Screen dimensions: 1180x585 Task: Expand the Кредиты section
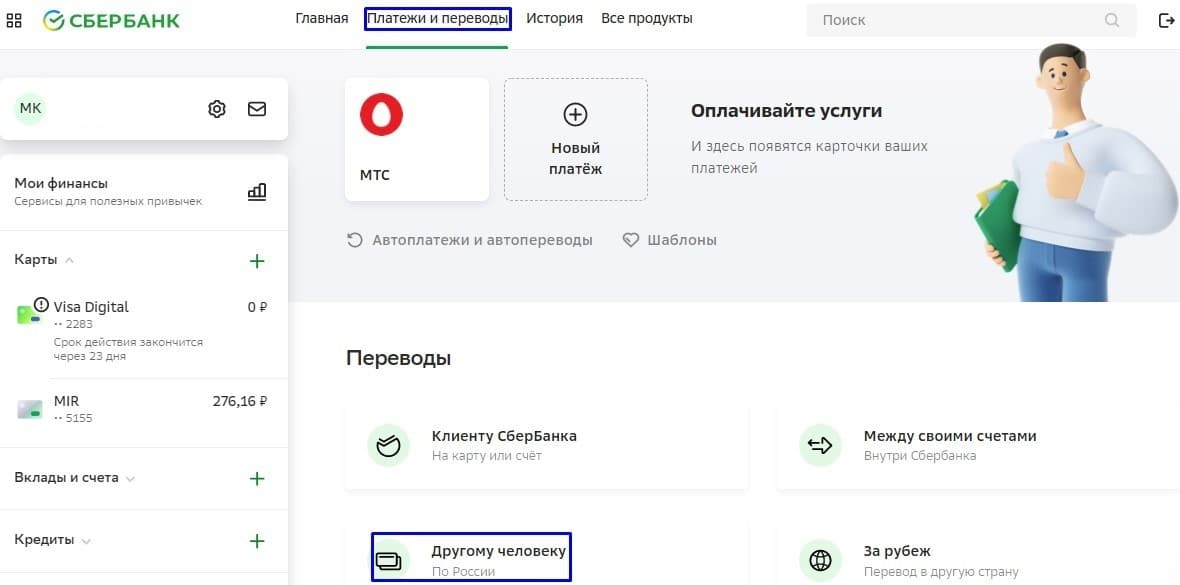point(86,541)
